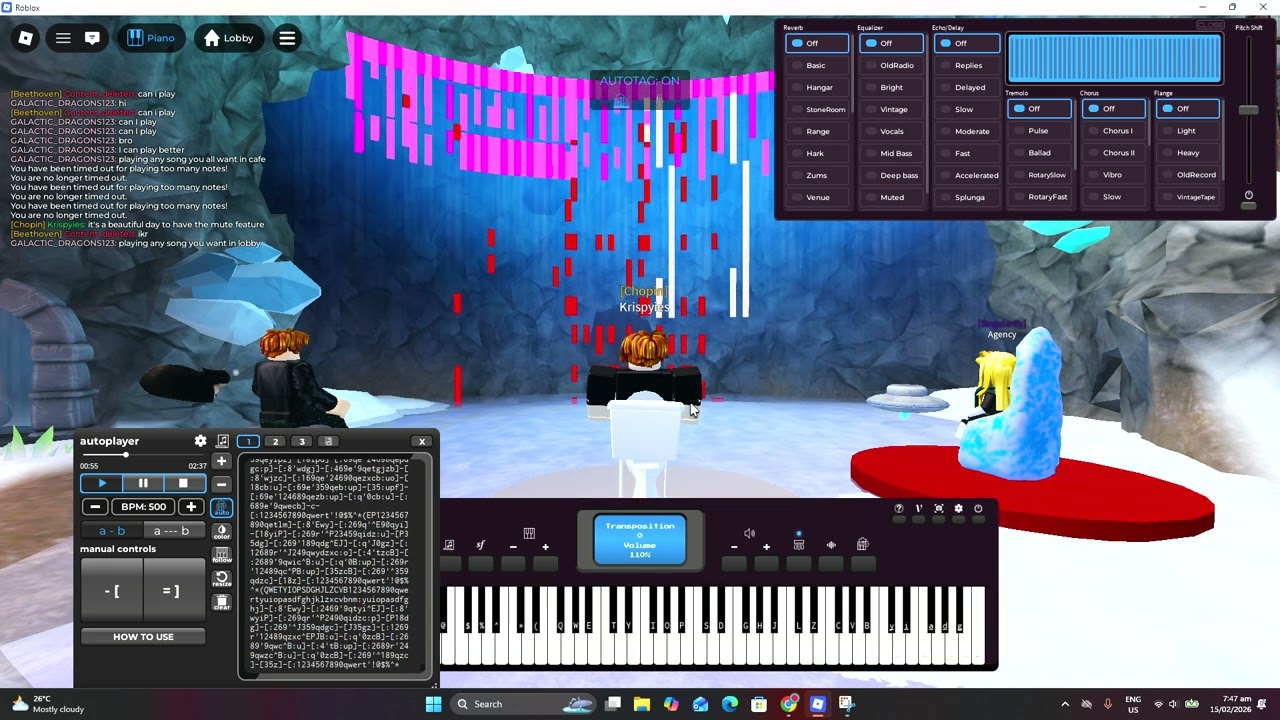1280x720 pixels.
Task: Click the autoplayer 'follow' icon
Action: click(222, 556)
